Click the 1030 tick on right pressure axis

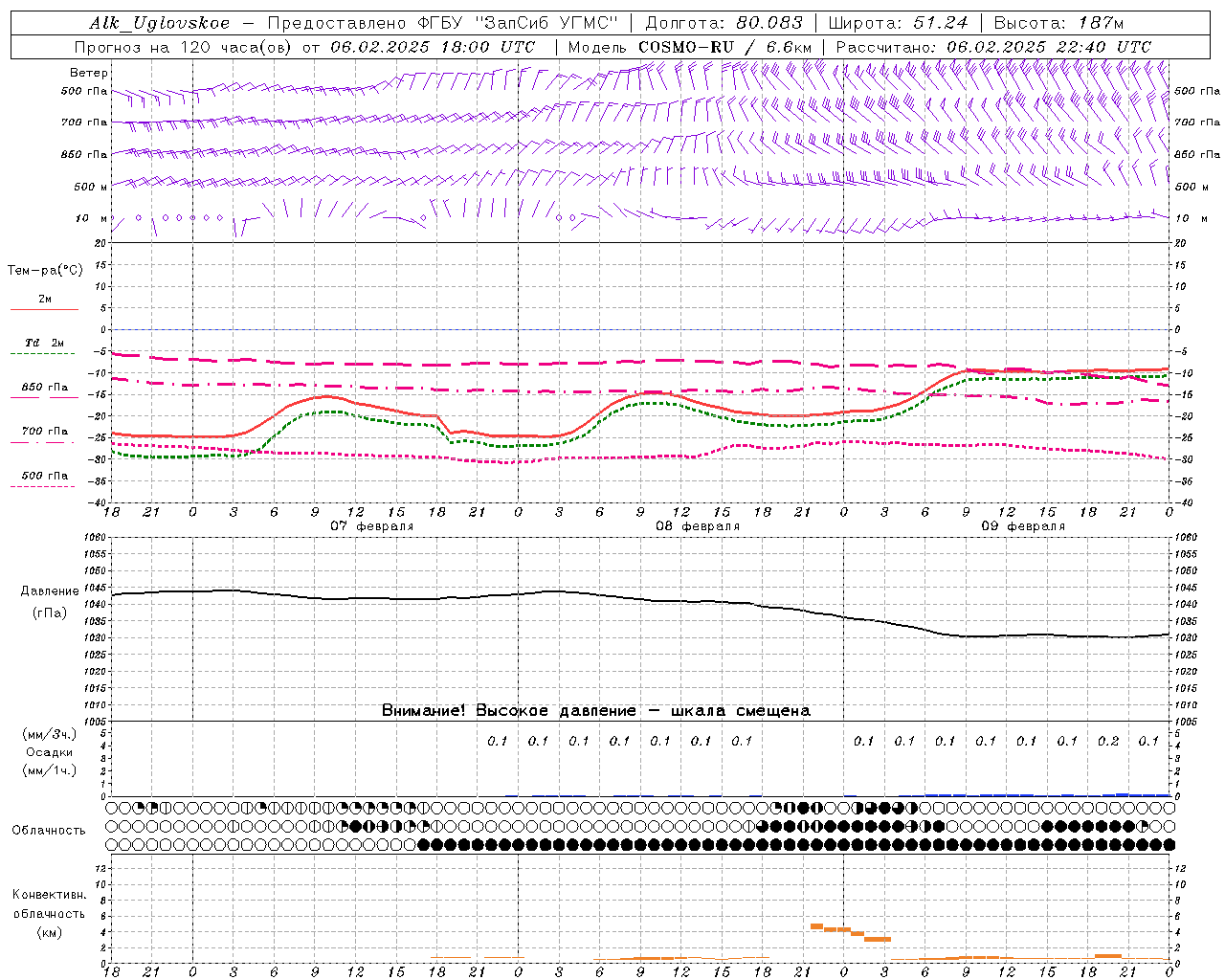[1187, 637]
